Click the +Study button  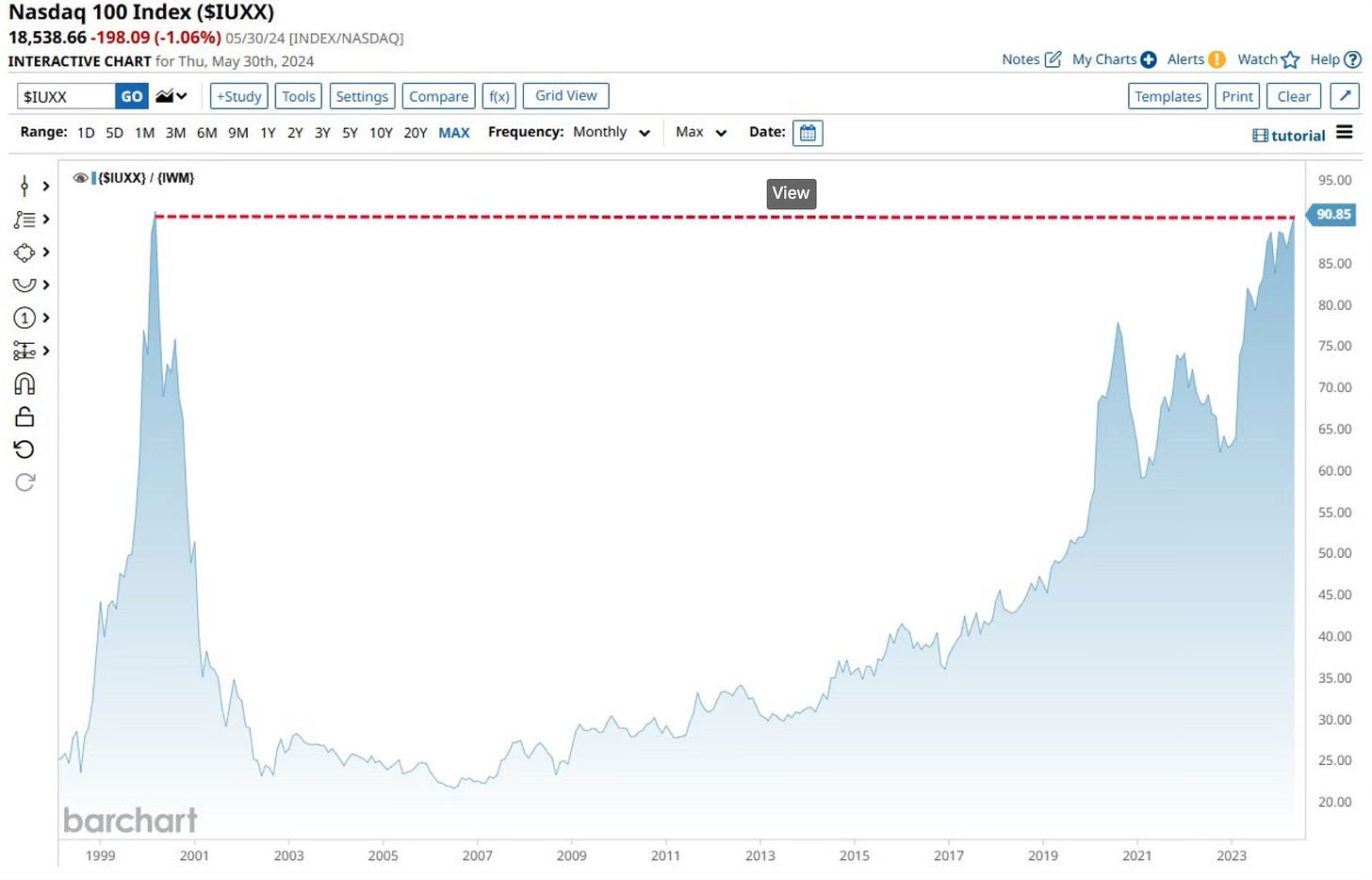click(x=239, y=96)
